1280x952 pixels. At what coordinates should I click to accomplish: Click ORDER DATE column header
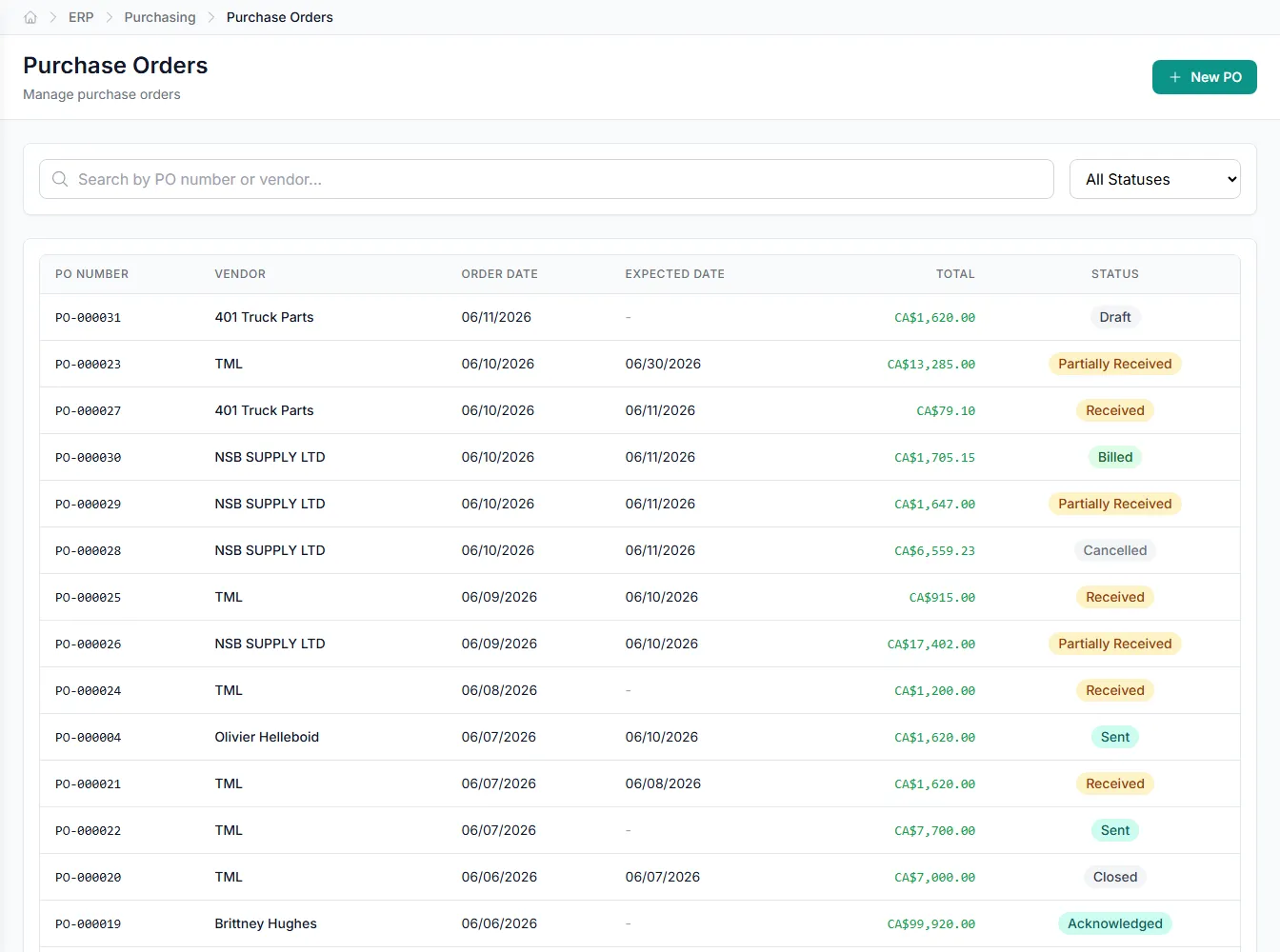(x=500, y=274)
